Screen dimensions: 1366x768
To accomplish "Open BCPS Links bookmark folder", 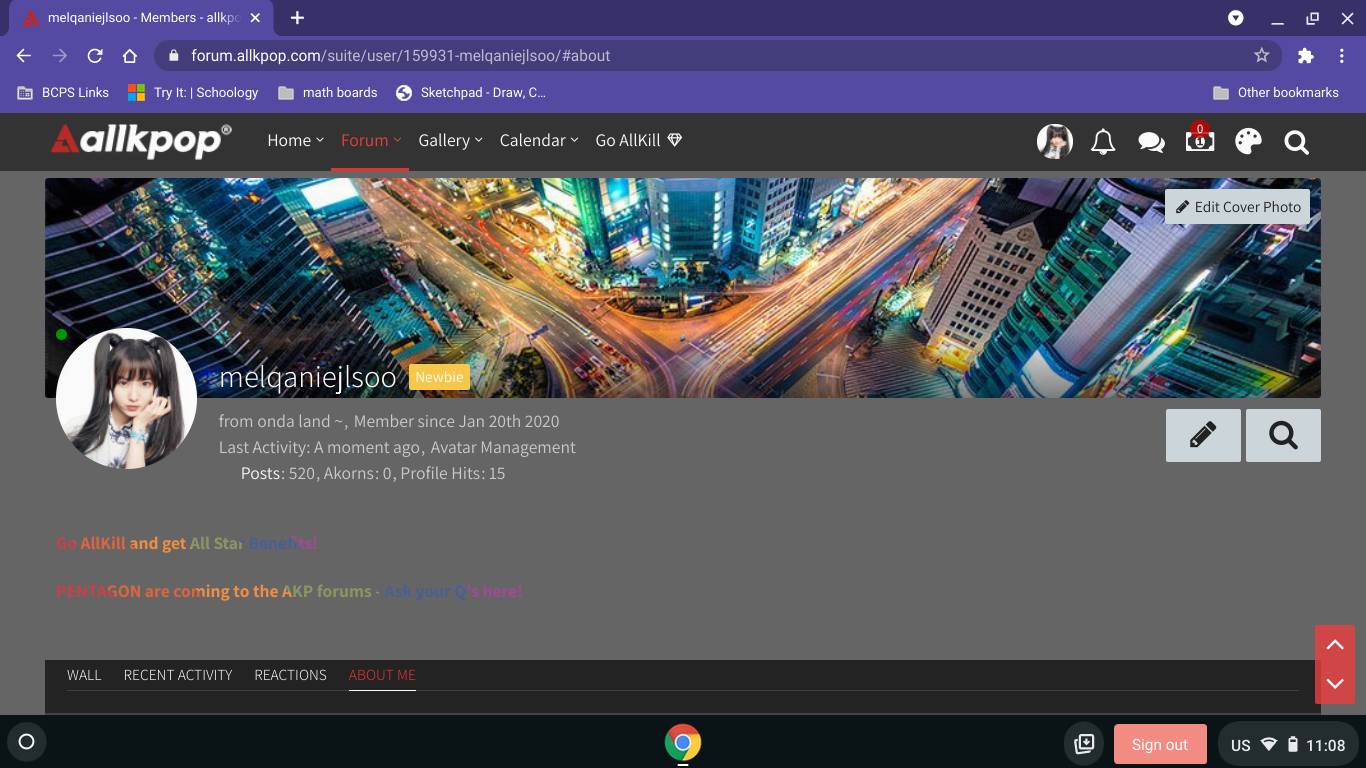I will pyautogui.click(x=63, y=92).
